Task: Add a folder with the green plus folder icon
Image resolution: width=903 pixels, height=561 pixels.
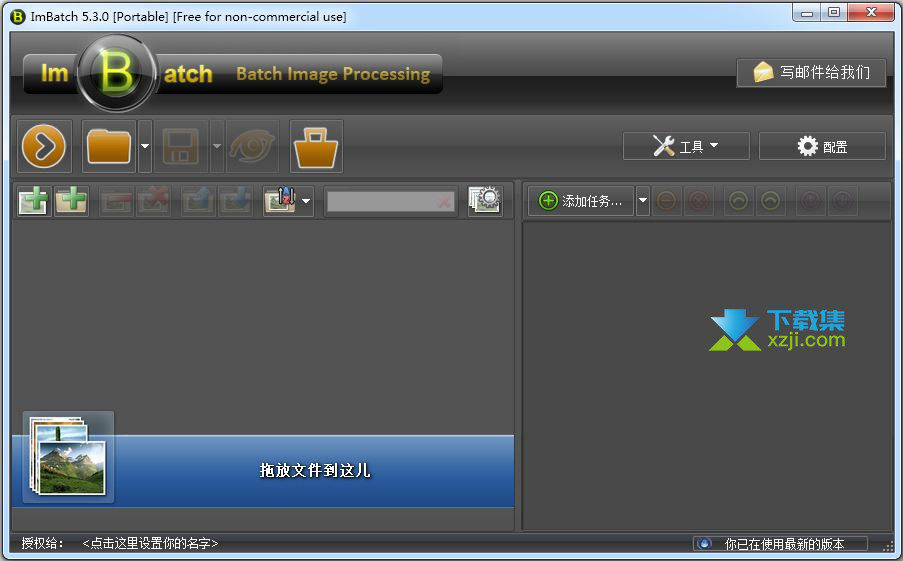Action: (x=71, y=201)
